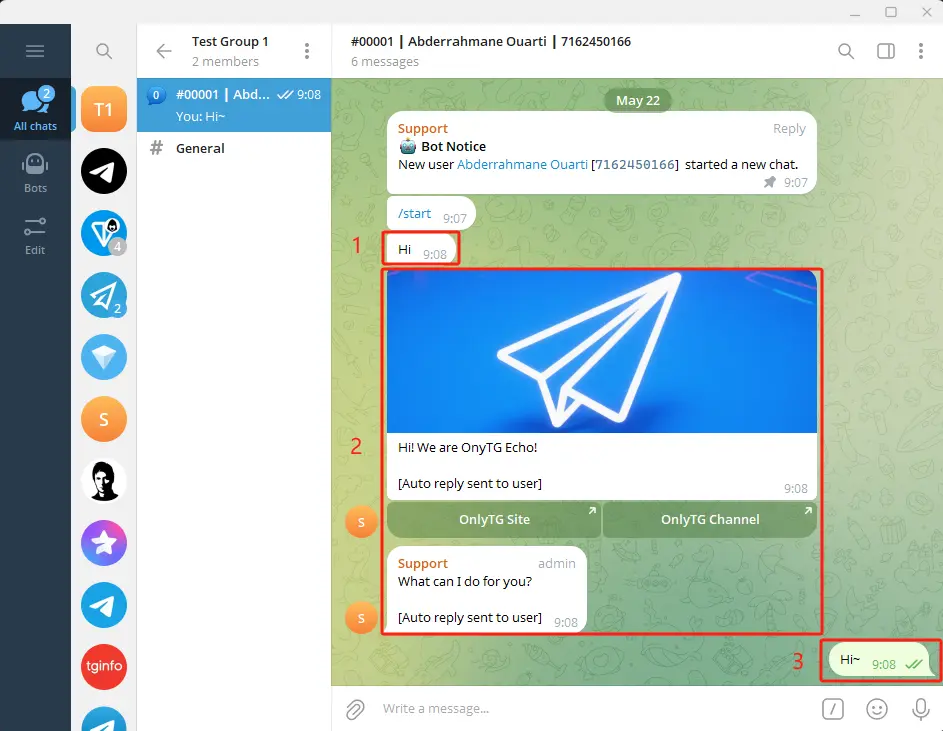Open the main hamburger menu
The height and width of the screenshot is (731, 943).
[x=35, y=50]
